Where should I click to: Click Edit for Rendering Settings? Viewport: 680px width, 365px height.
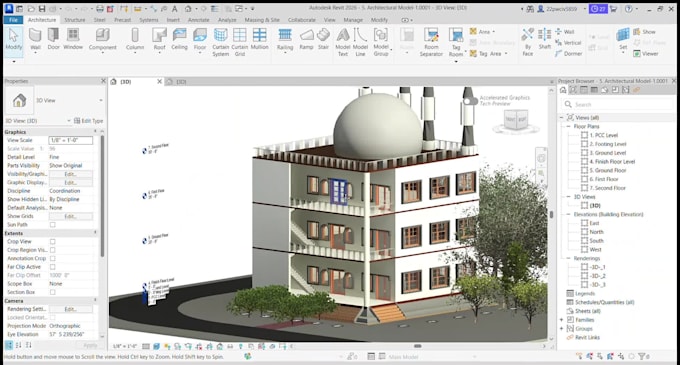70,309
